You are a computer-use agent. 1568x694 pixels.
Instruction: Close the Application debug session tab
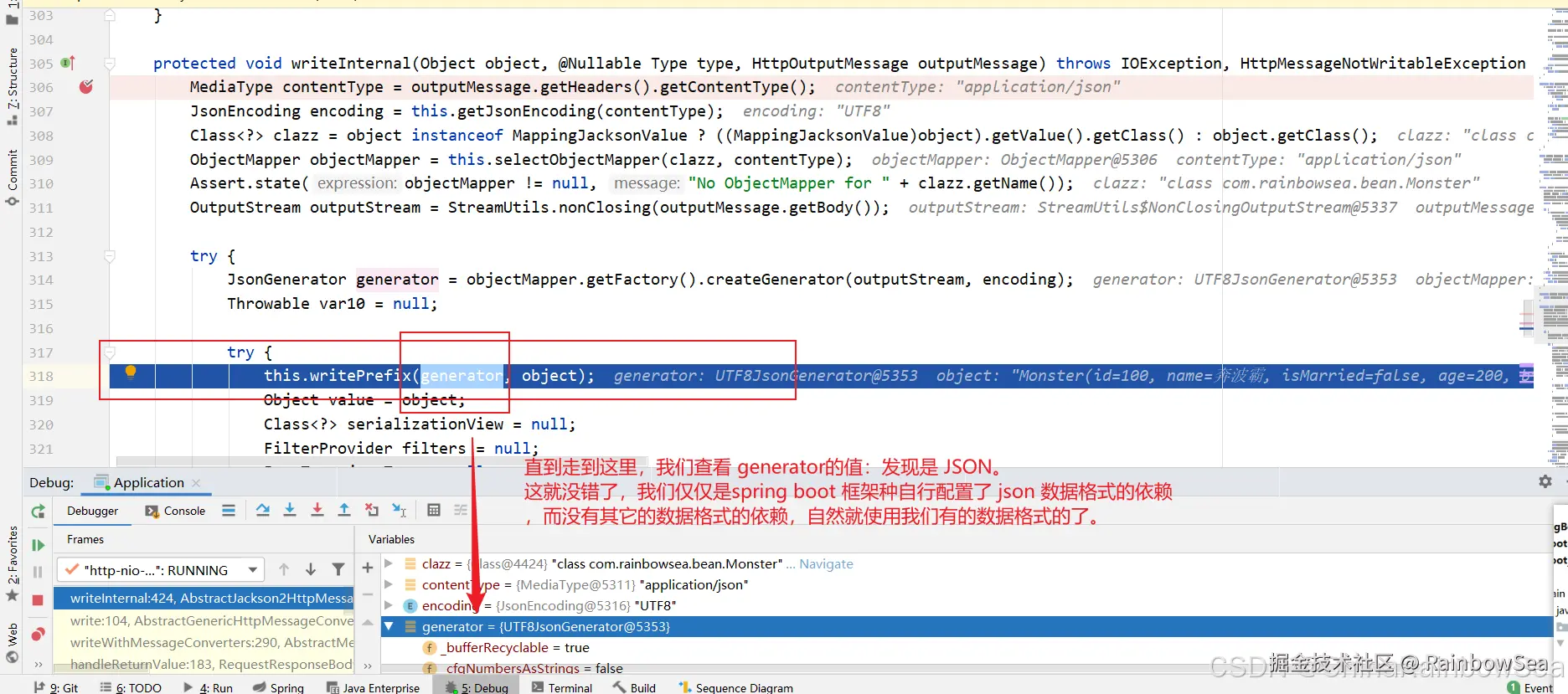[196, 483]
